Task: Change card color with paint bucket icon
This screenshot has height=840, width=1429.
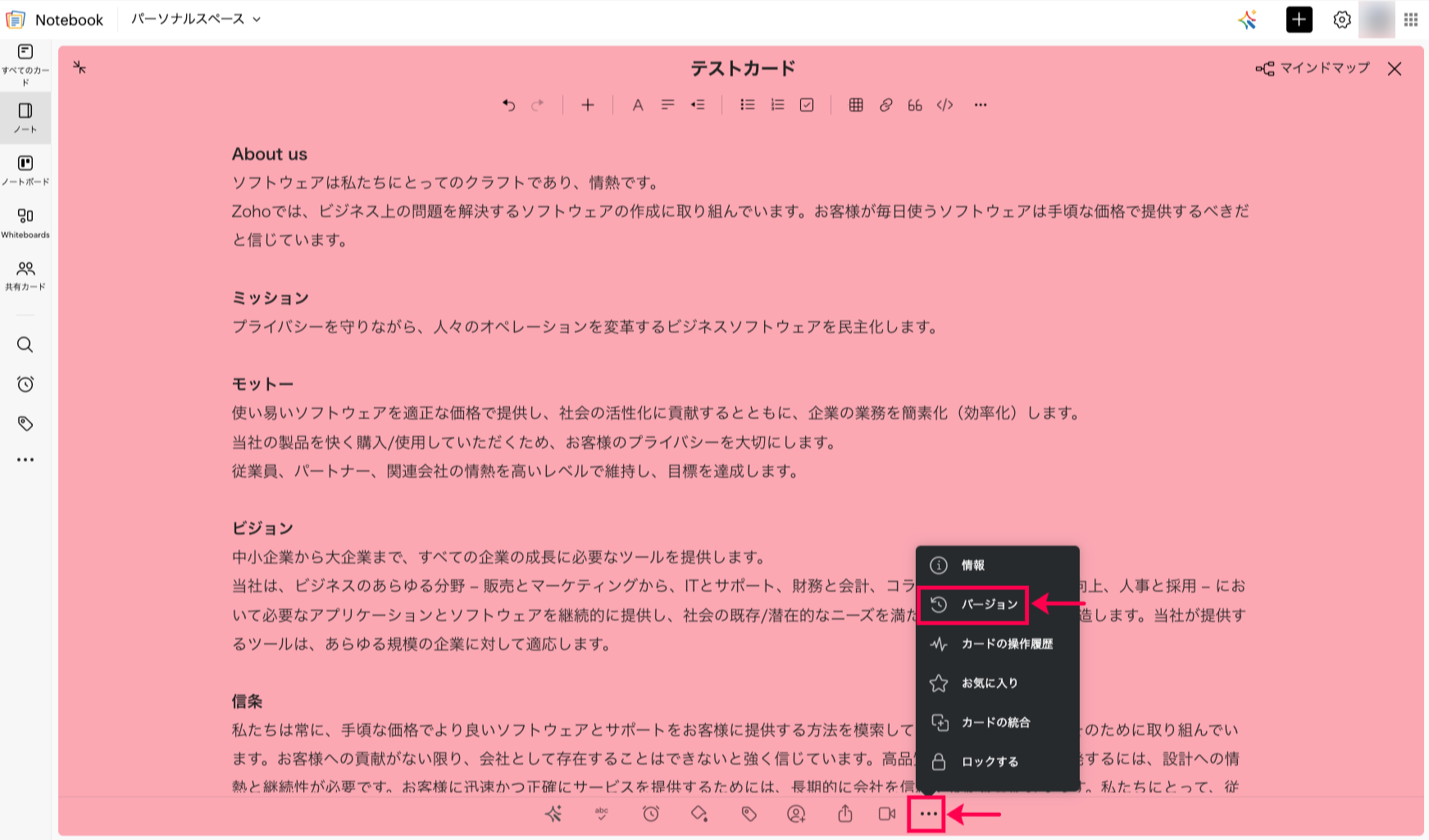Action: [699, 814]
